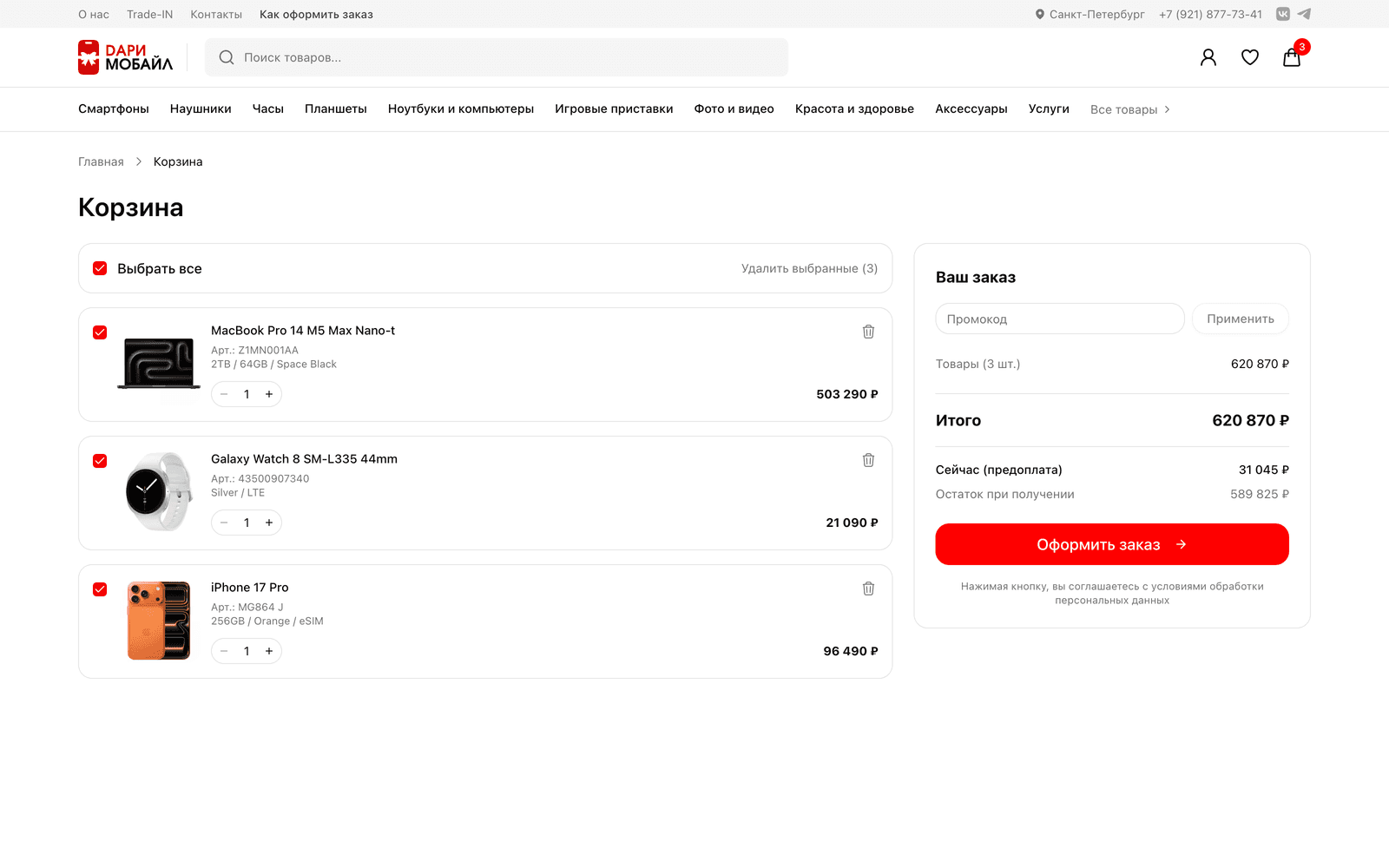Screen dimensions: 1389x868
Task: Call the +7 (921) 877-73-41 number
Action: (x=1210, y=14)
